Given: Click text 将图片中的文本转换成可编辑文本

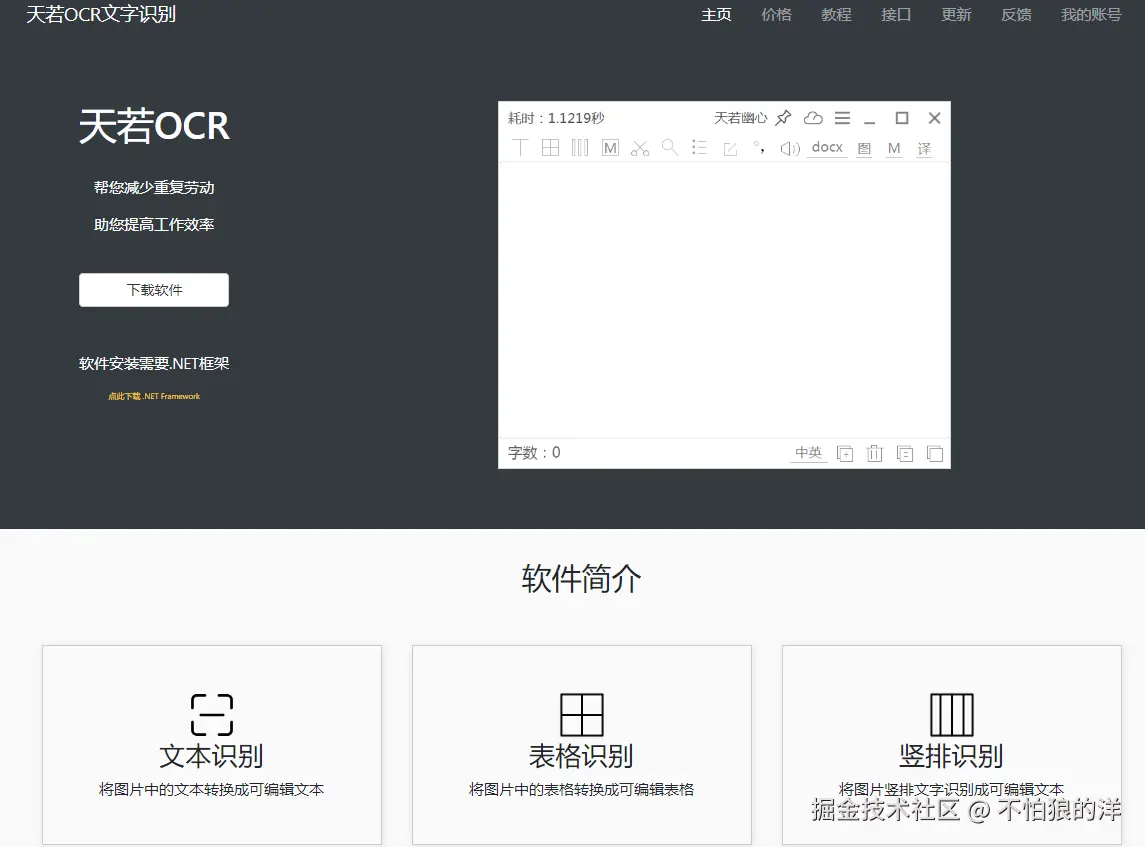Looking at the screenshot, I should (212, 789).
